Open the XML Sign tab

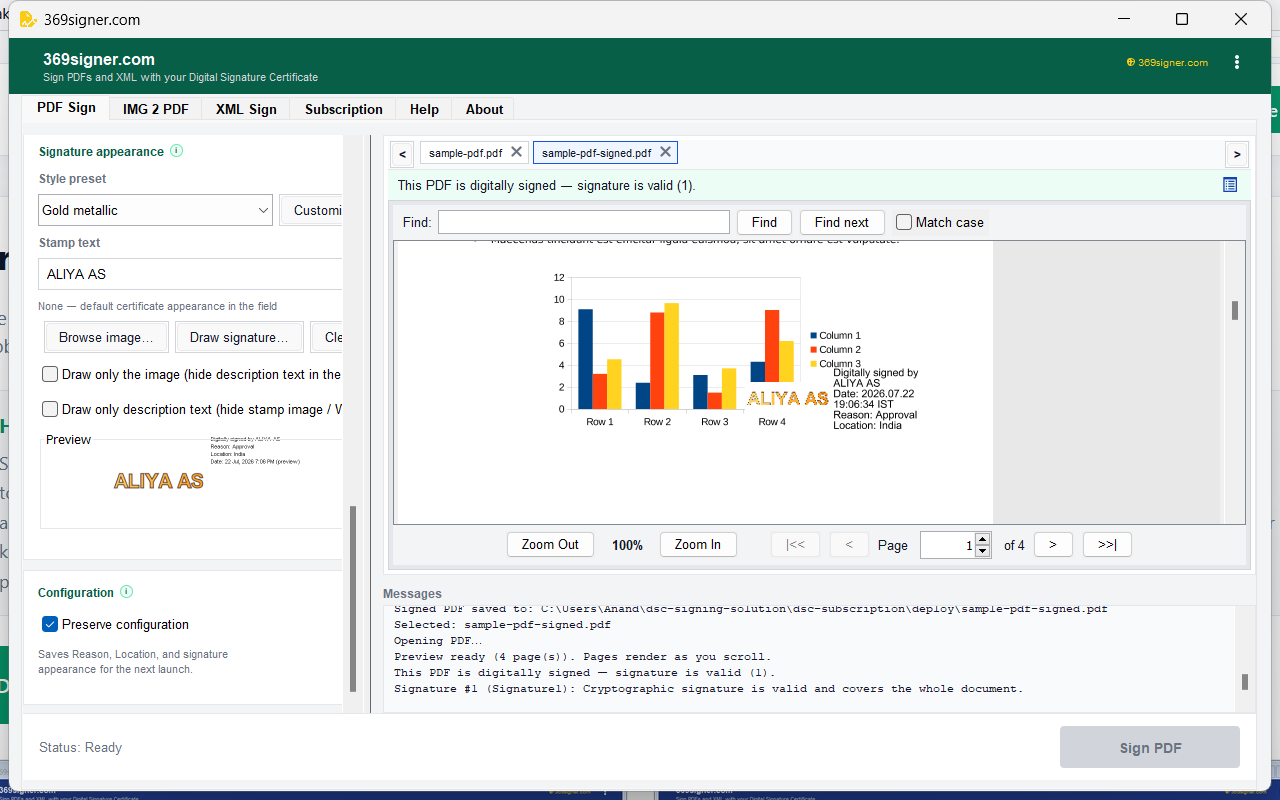(246, 109)
